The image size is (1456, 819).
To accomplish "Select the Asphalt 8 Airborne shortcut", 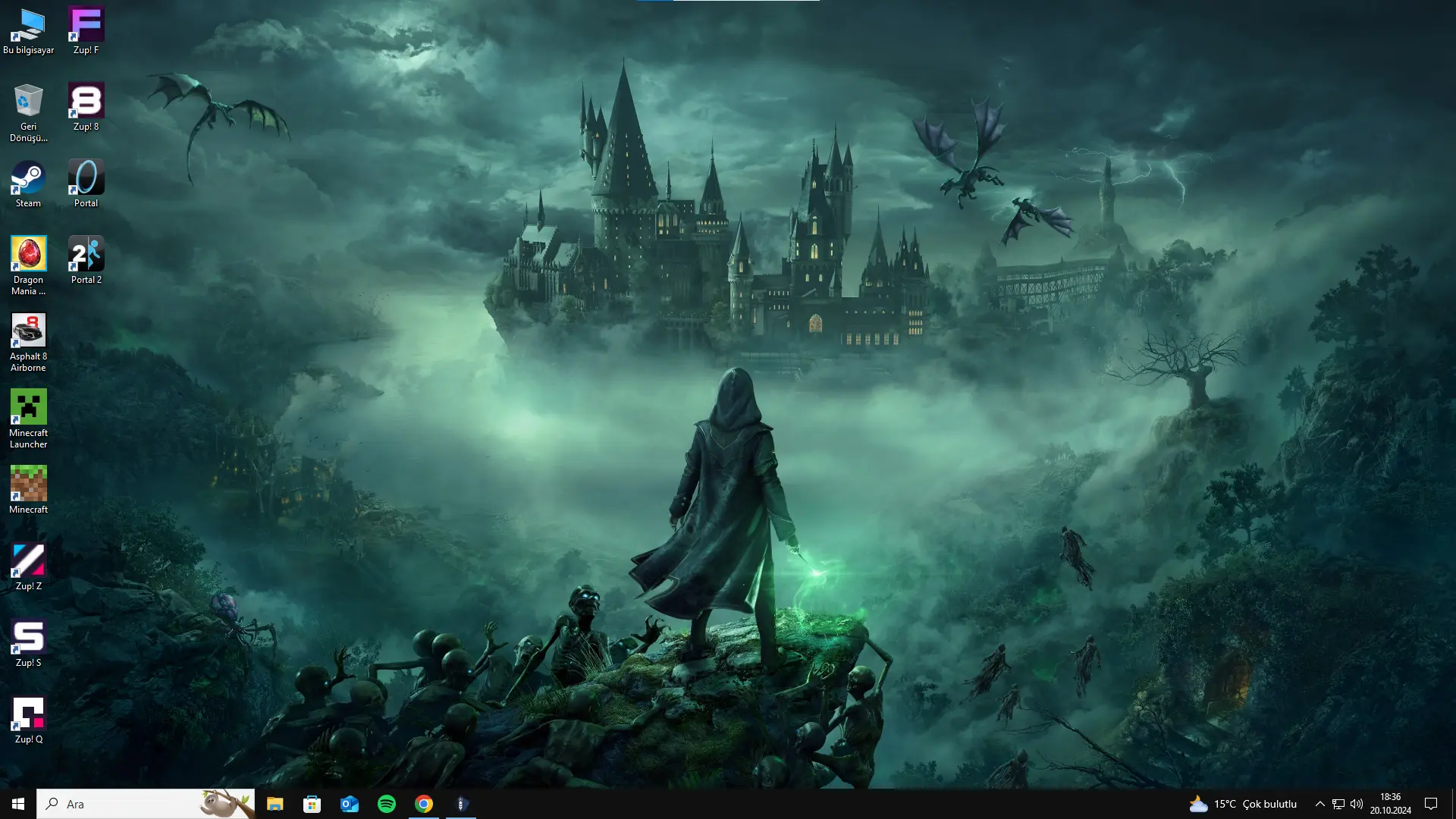I will [x=28, y=343].
